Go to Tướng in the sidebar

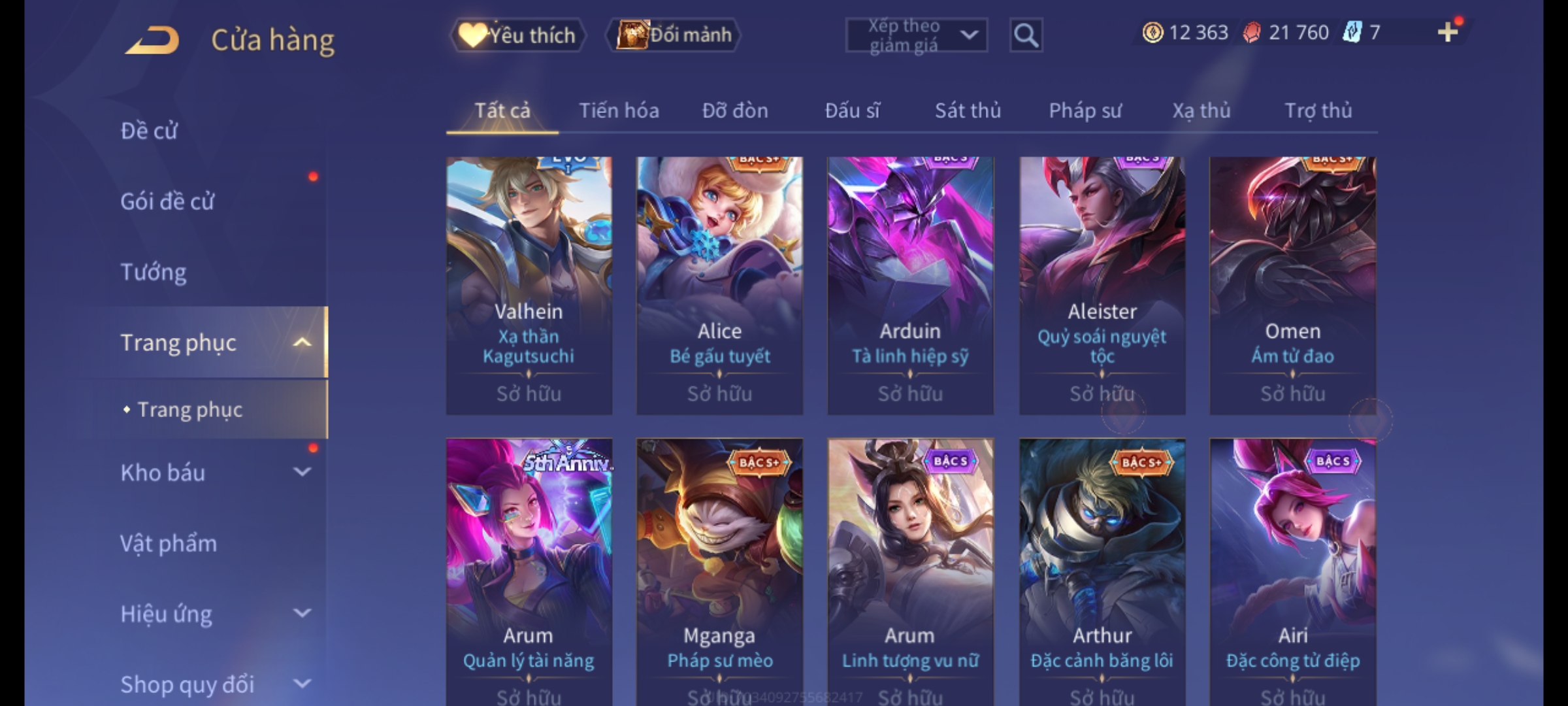[x=154, y=272]
